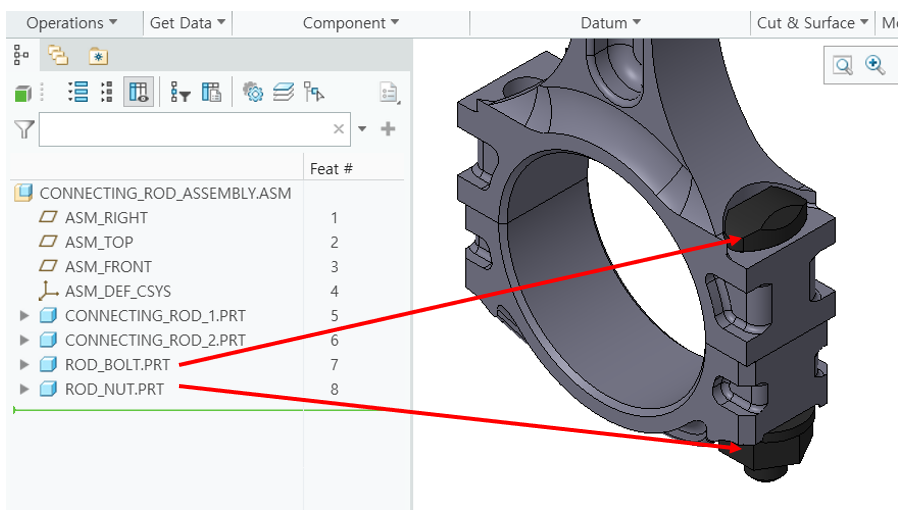Select the ASM_FRONT datum plane

pyautogui.click(x=108, y=267)
